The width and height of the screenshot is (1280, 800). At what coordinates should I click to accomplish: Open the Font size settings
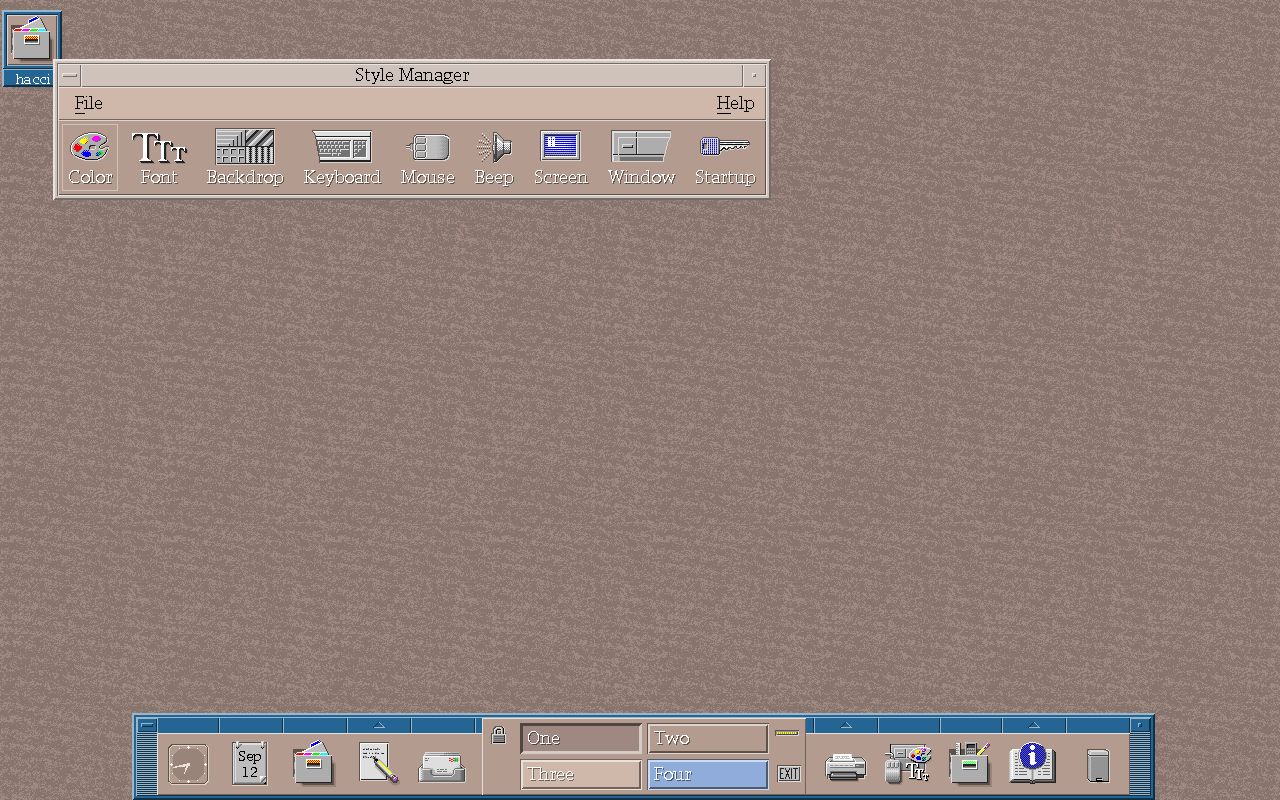159,158
